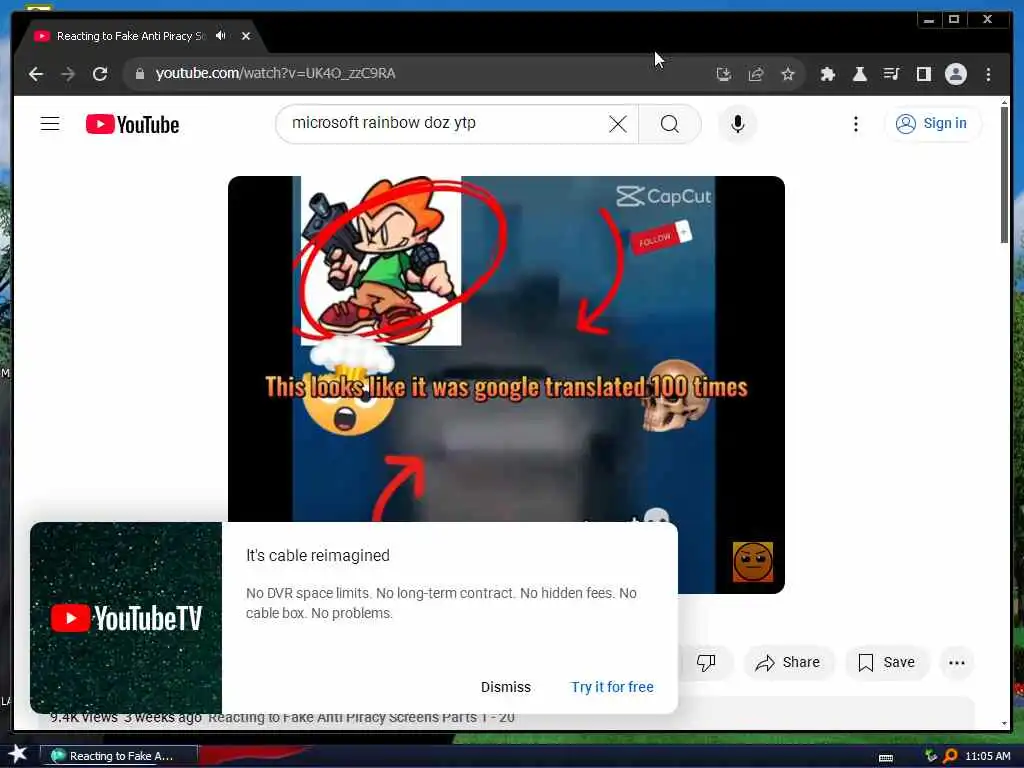Open the install app icon in address bar
This screenshot has width=1024, height=768.
click(x=723, y=74)
